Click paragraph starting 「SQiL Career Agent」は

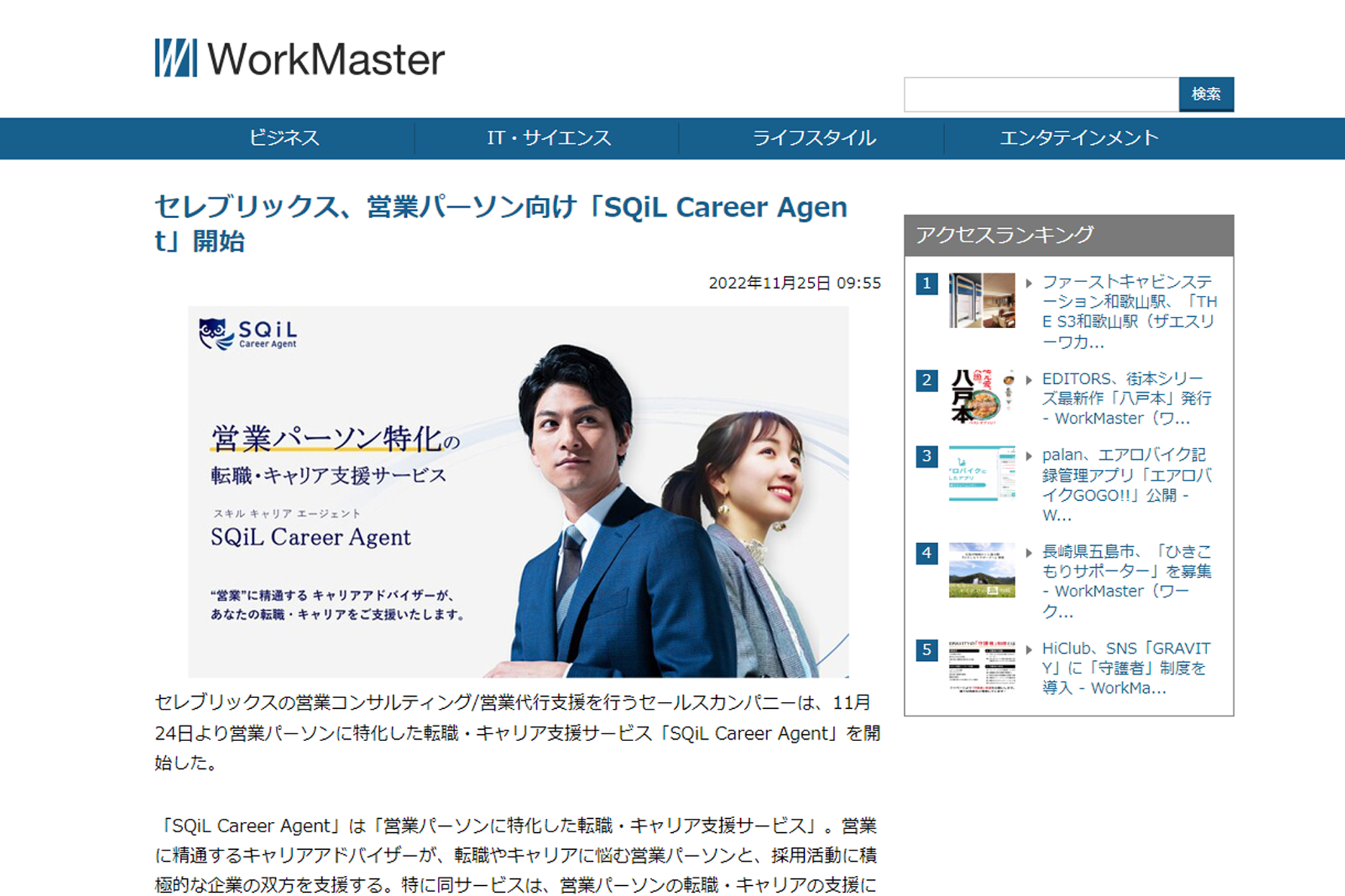click(x=516, y=855)
